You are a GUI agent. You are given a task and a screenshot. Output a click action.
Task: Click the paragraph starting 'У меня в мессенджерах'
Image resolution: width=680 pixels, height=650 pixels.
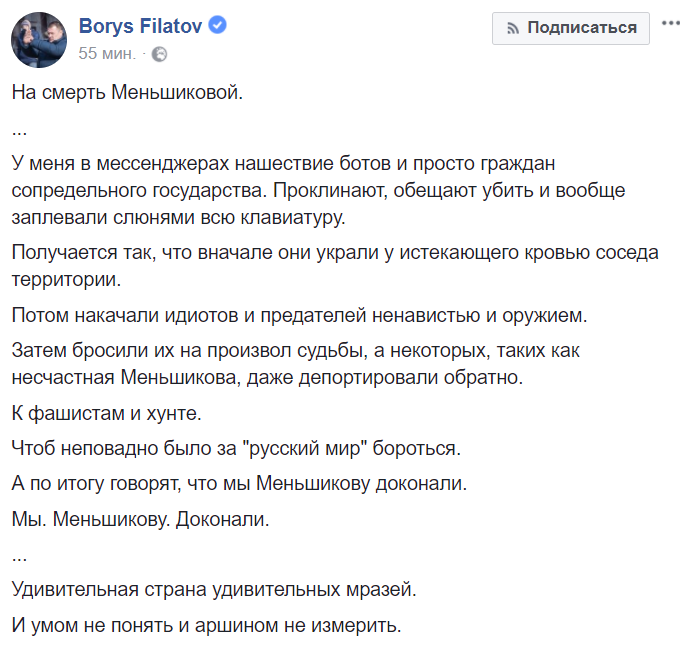point(319,190)
